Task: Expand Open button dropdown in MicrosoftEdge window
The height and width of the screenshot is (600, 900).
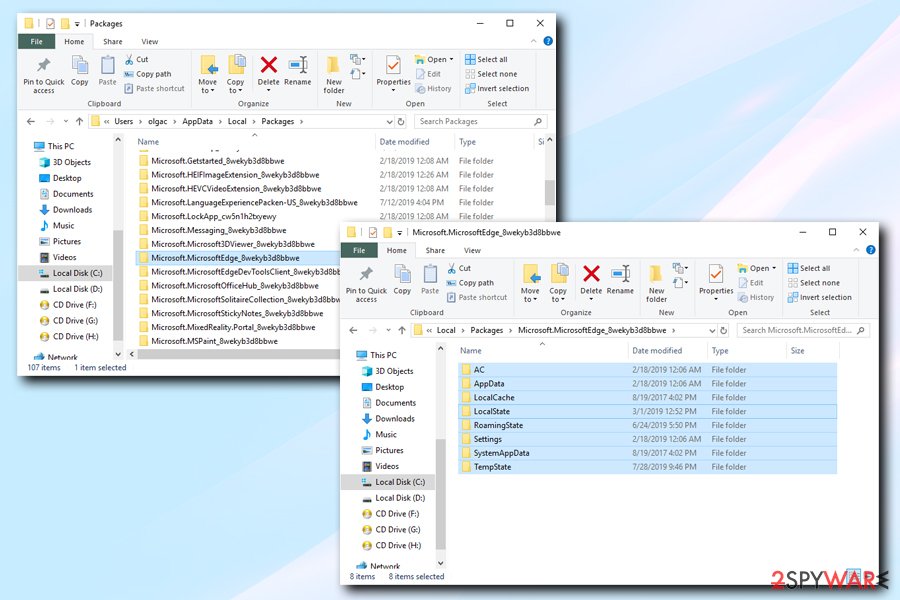Action: (774, 268)
